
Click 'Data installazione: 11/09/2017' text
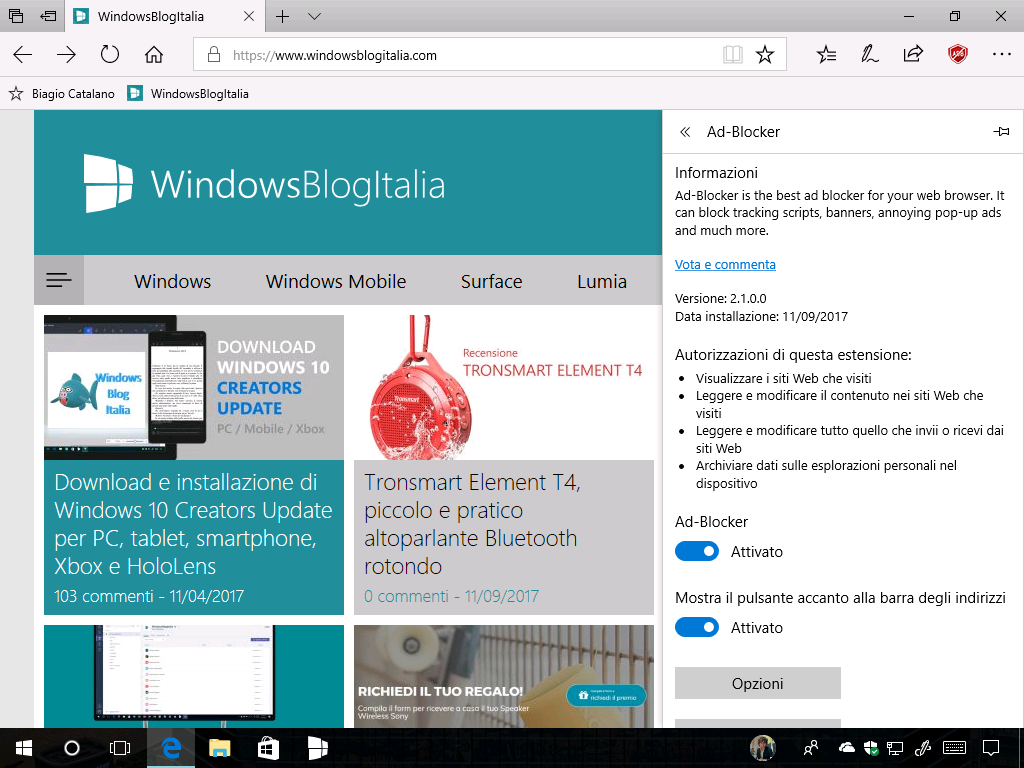pos(761,317)
